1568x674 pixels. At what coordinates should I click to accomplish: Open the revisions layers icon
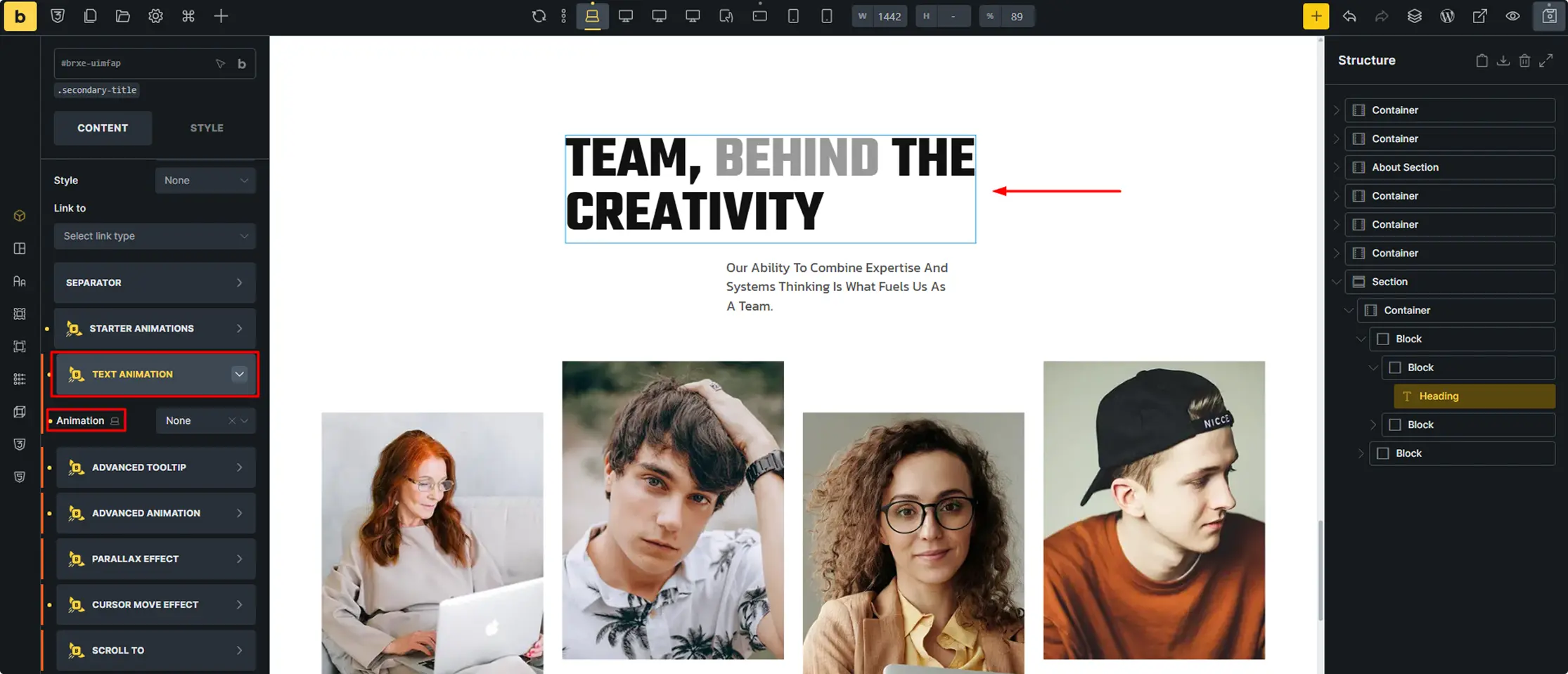1414,16
